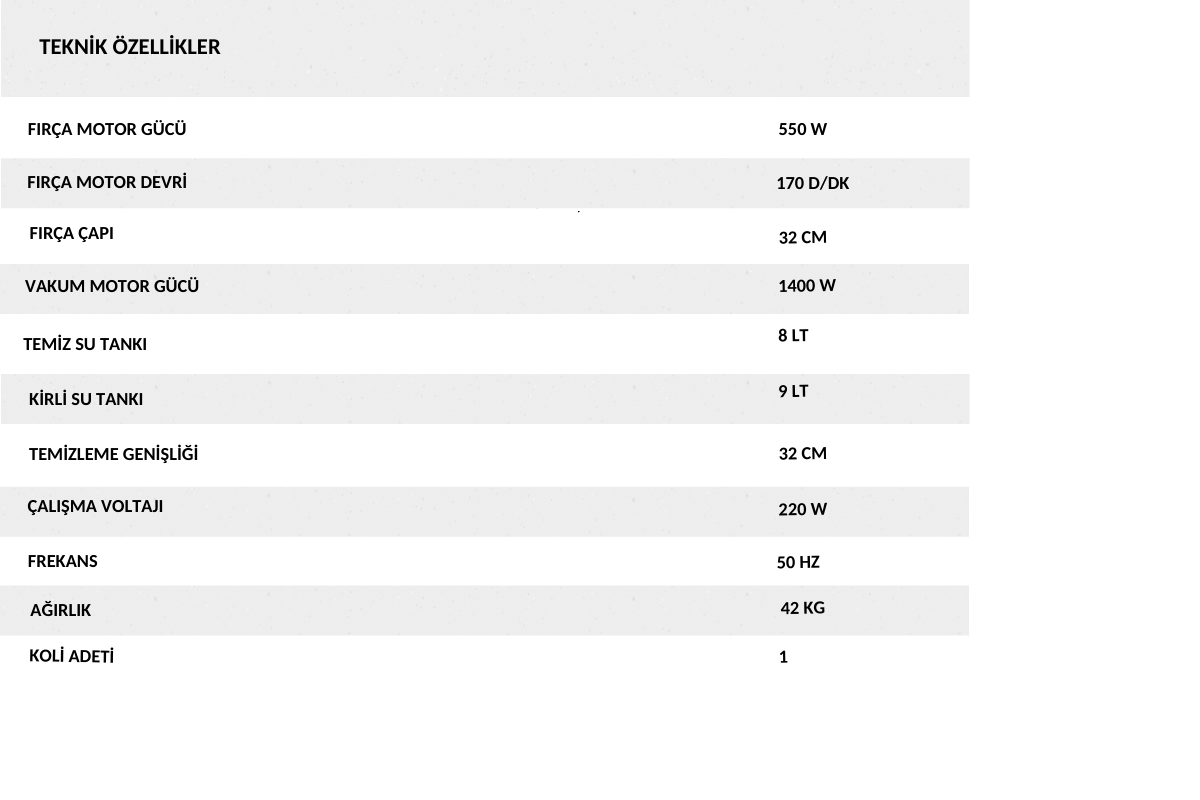Select the 1400 W value
Image resolution: width=1200 pixels, height=800 pixels.
pyautogui.click(x=807, y=285)
